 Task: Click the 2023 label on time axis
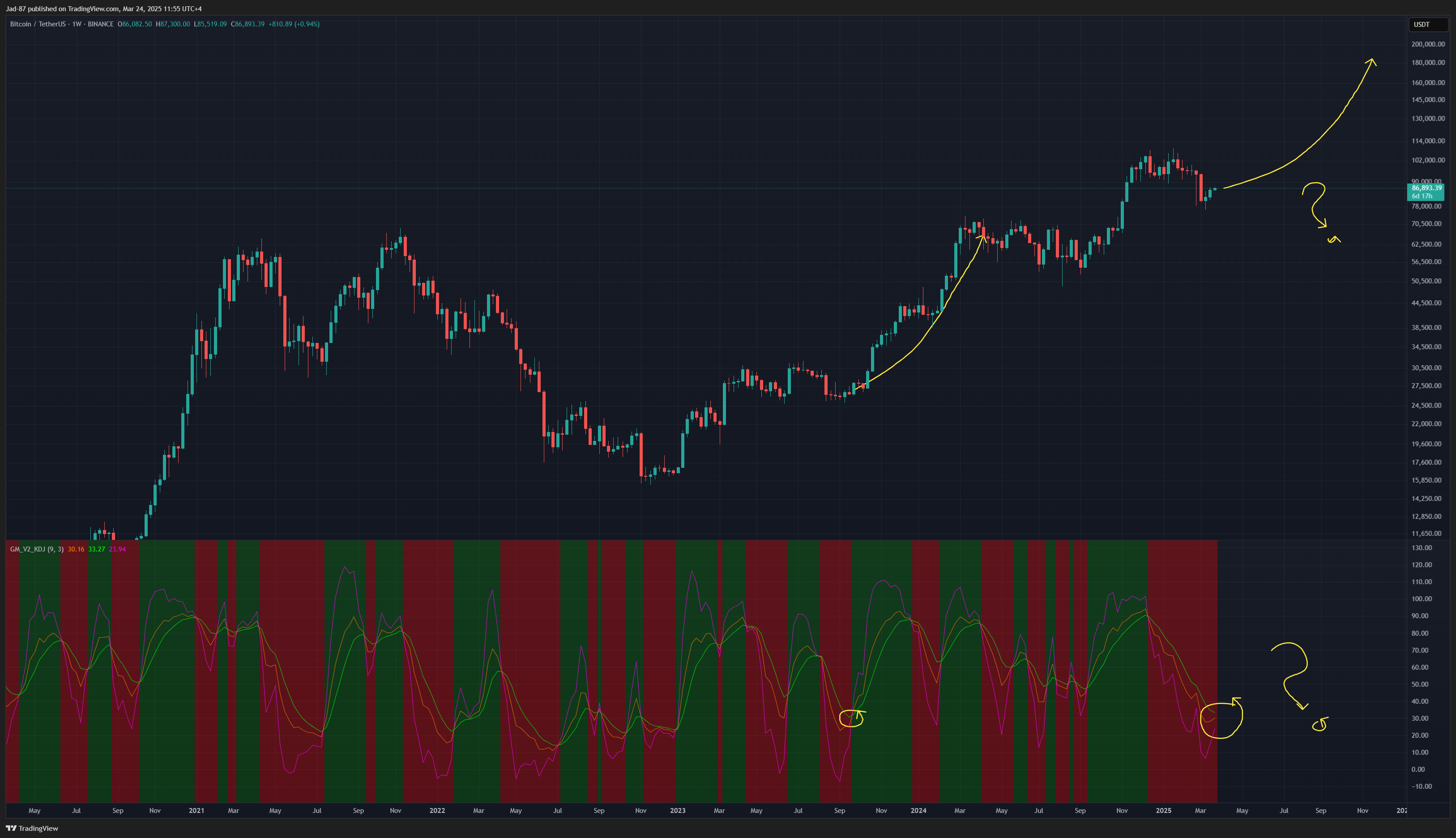pyautogui.click(x=678, y=811)
